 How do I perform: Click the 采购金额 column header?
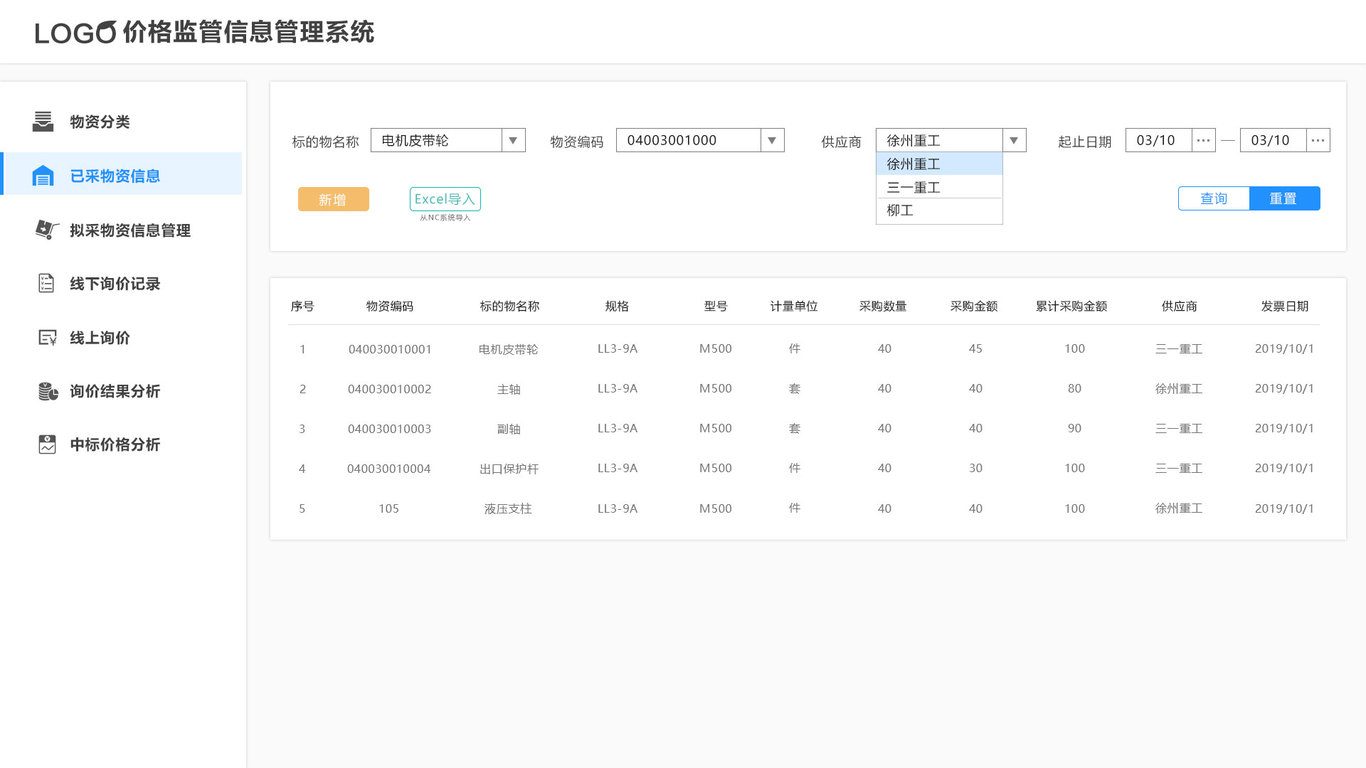pos(974,306)
